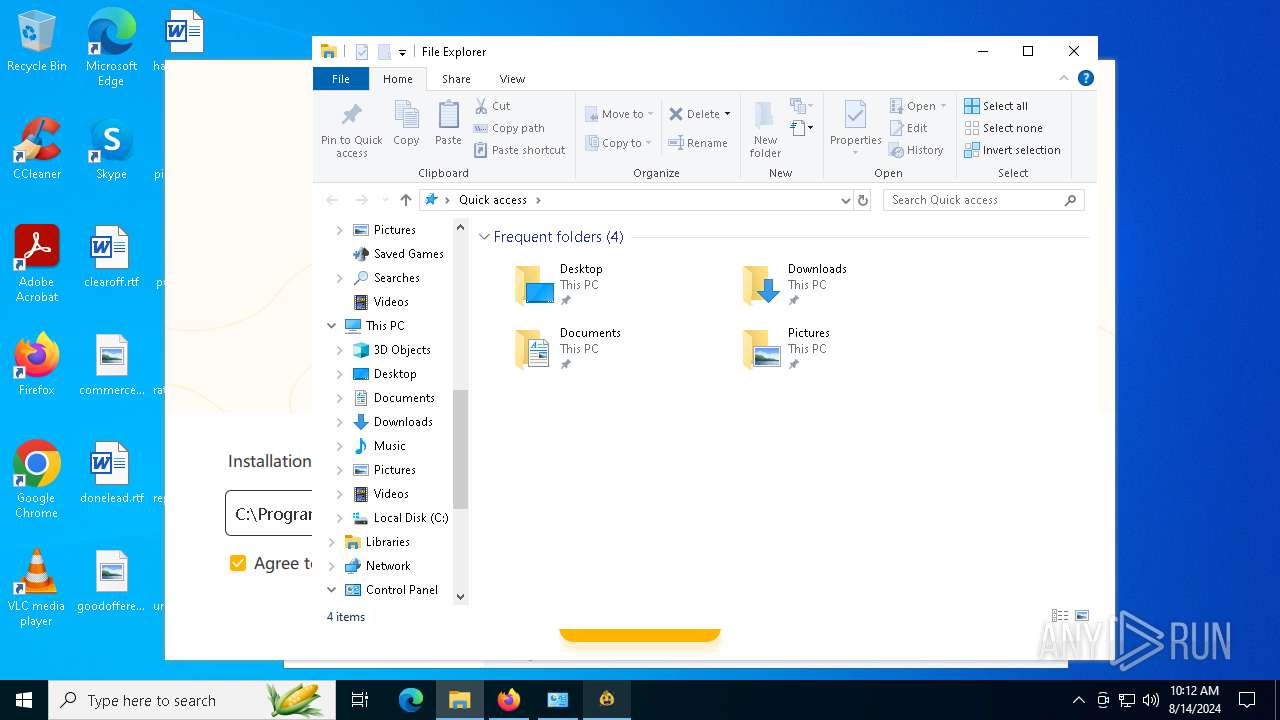
Task: Open Delete dropdown arrow
Action: click(727, 114)
